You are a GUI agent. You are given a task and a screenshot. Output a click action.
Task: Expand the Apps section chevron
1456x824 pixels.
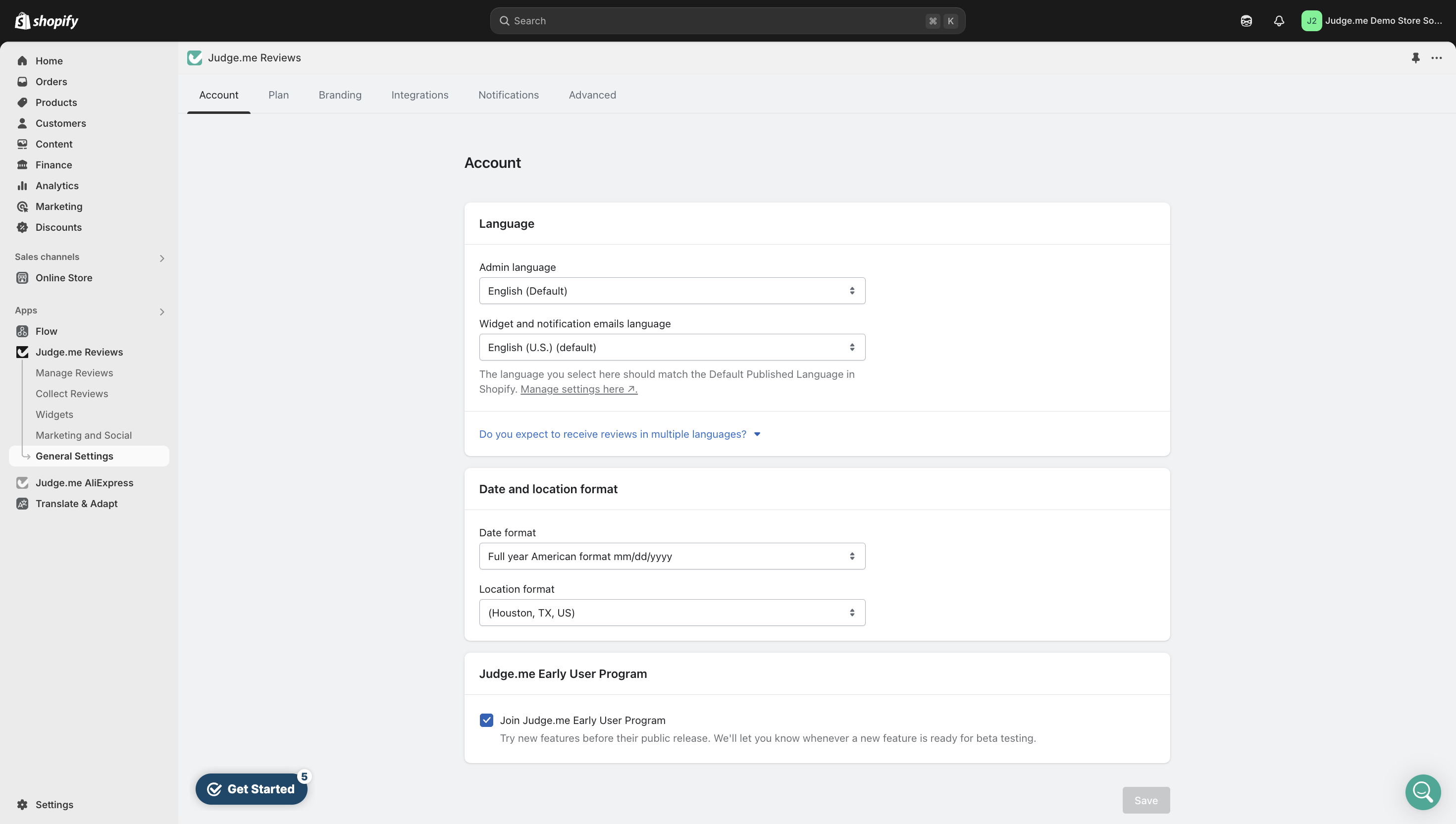click(x=162, y=312)
